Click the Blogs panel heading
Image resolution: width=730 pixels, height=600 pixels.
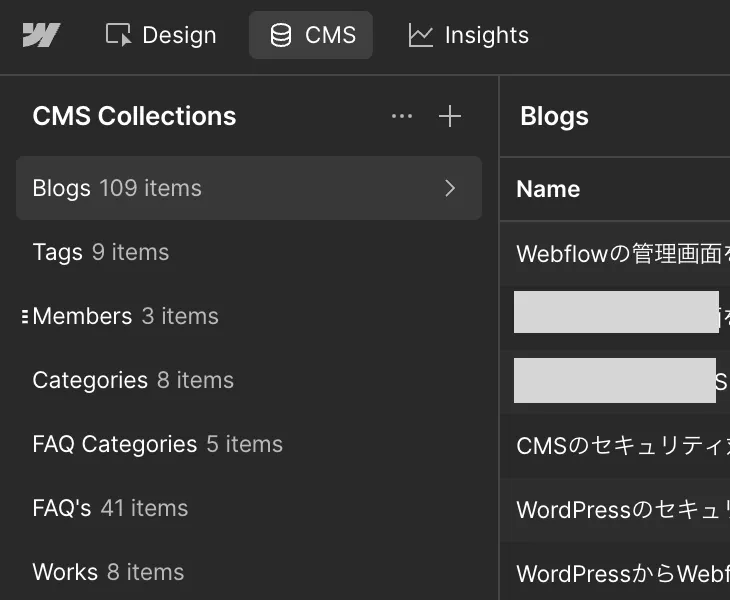point(554,116)
